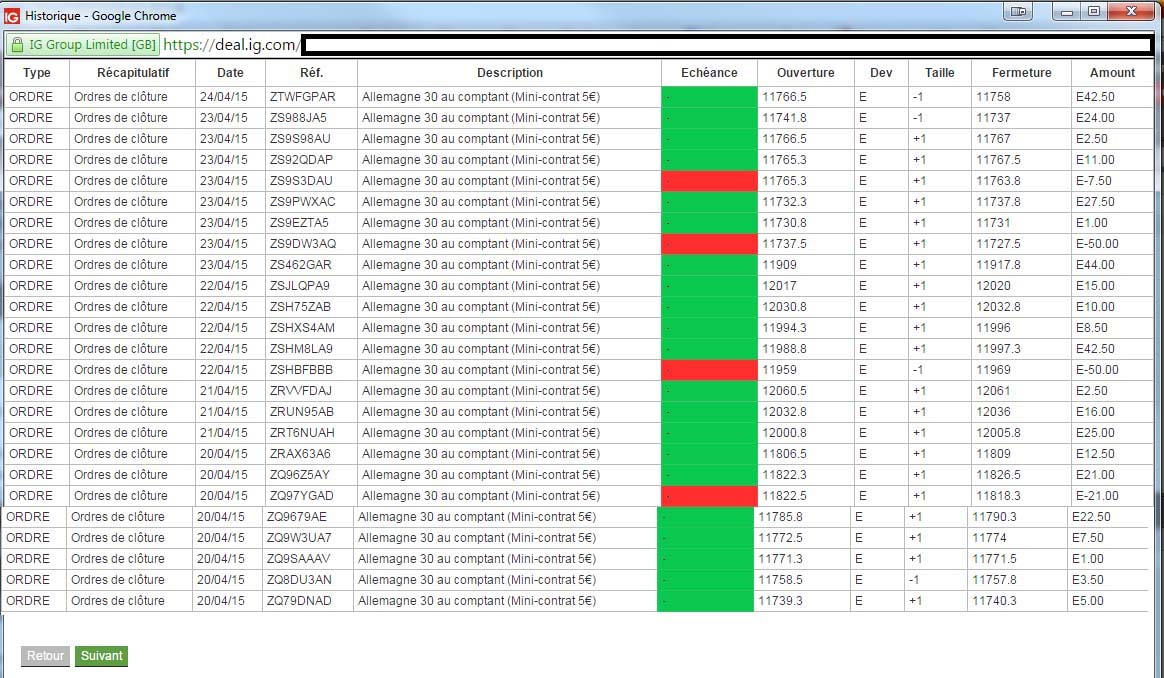Select reference ZQ96Z5AY

point(299,475)
